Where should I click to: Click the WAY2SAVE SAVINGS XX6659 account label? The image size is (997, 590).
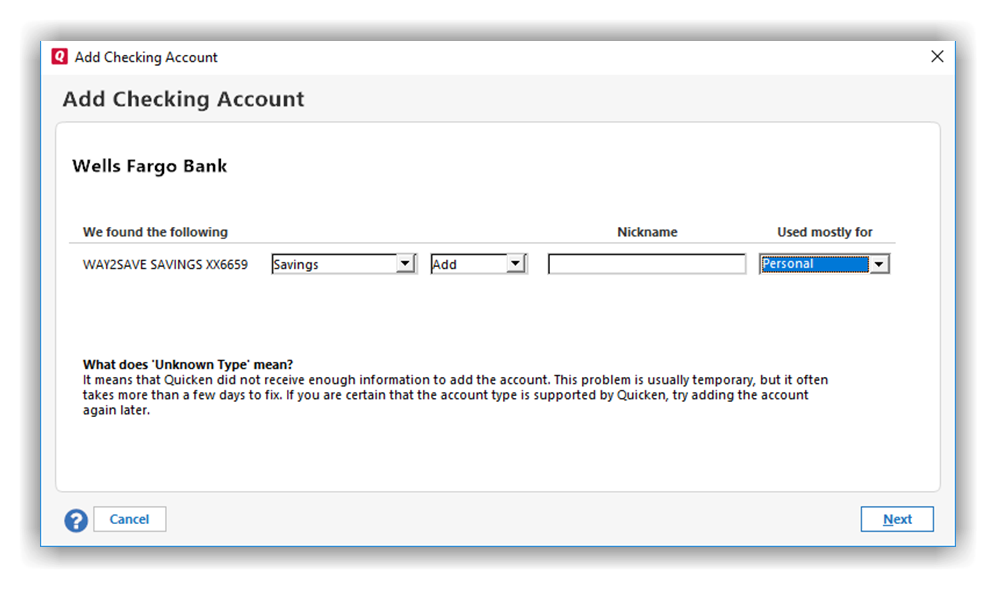[x=165, y=265]
